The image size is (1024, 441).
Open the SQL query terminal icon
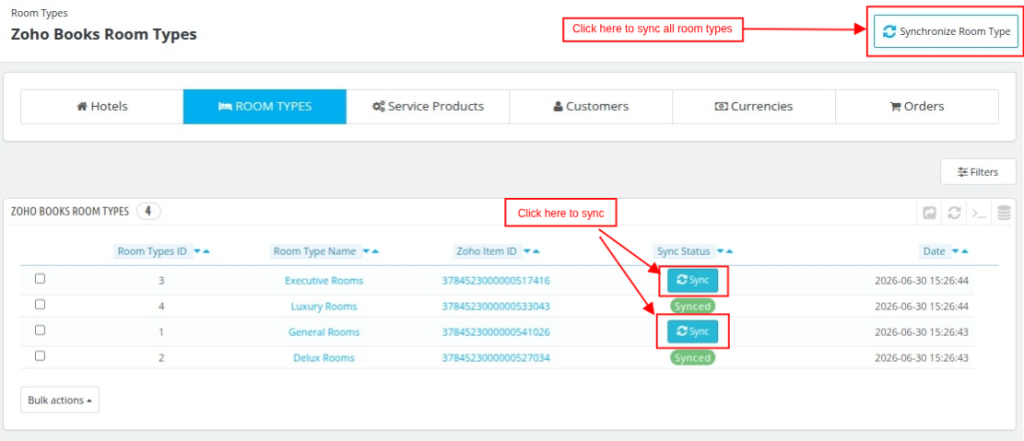pyautogui.click(x=978, y=213)
